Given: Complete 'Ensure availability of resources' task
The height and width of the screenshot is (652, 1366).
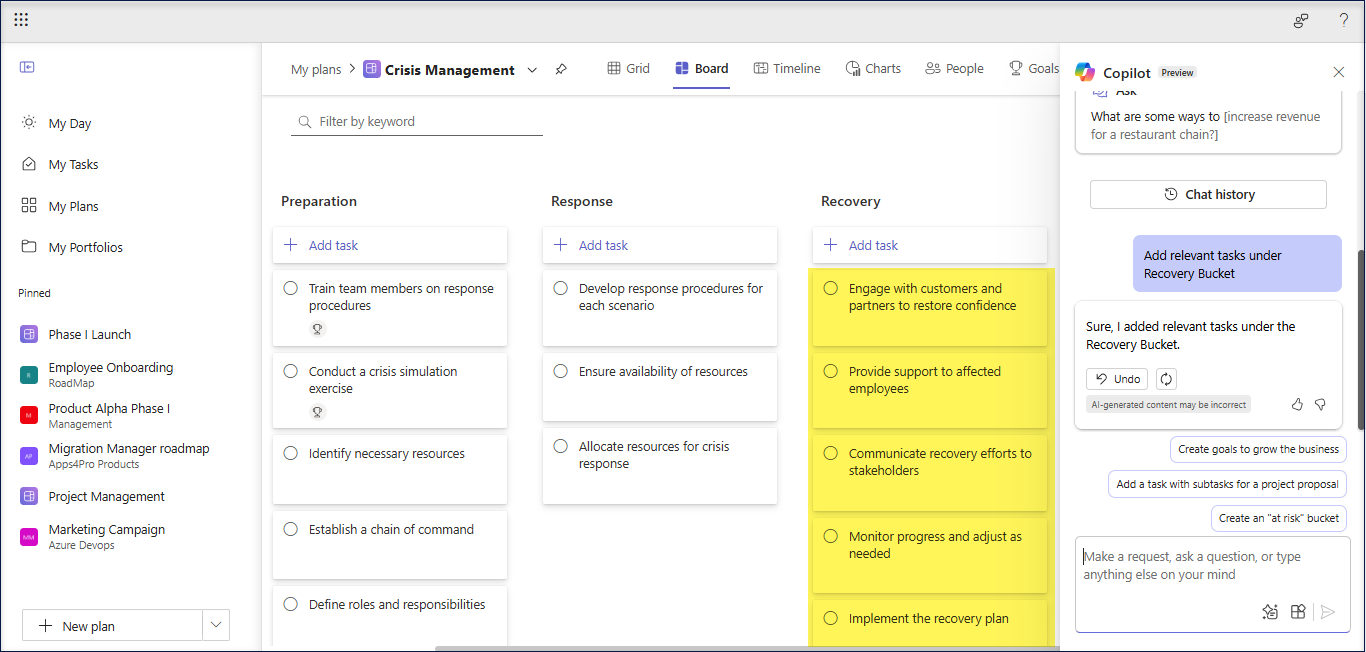Looking at the screenshot, I should tap(561, 371).
